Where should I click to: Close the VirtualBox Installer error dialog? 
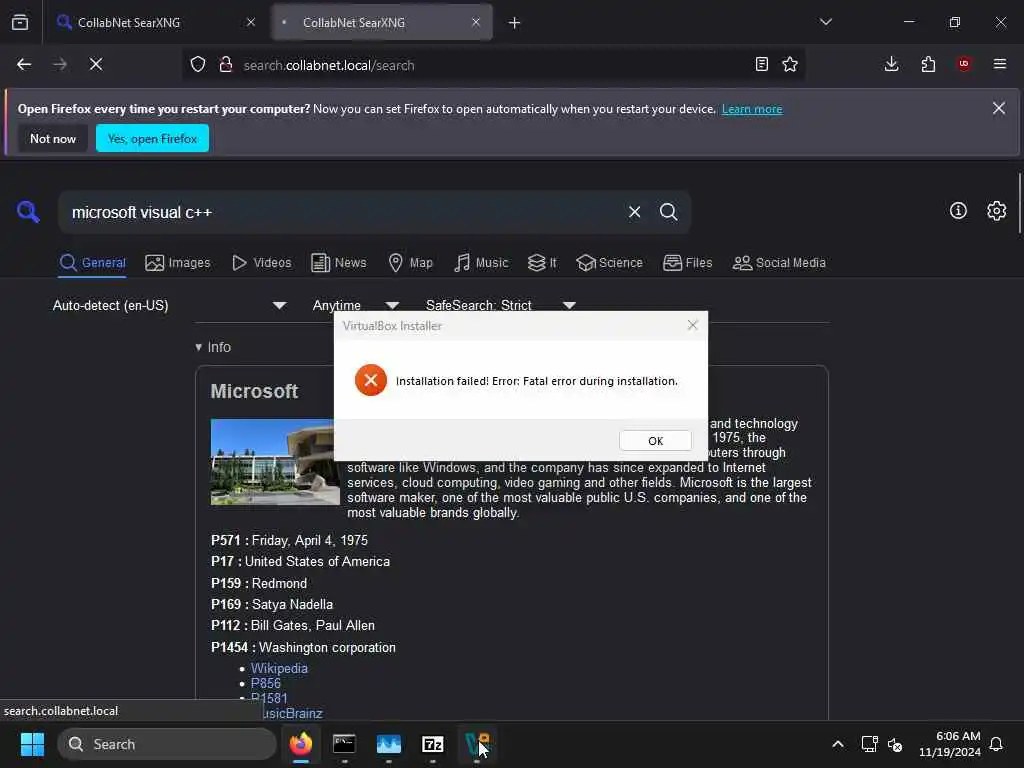(x=693, y=325)
